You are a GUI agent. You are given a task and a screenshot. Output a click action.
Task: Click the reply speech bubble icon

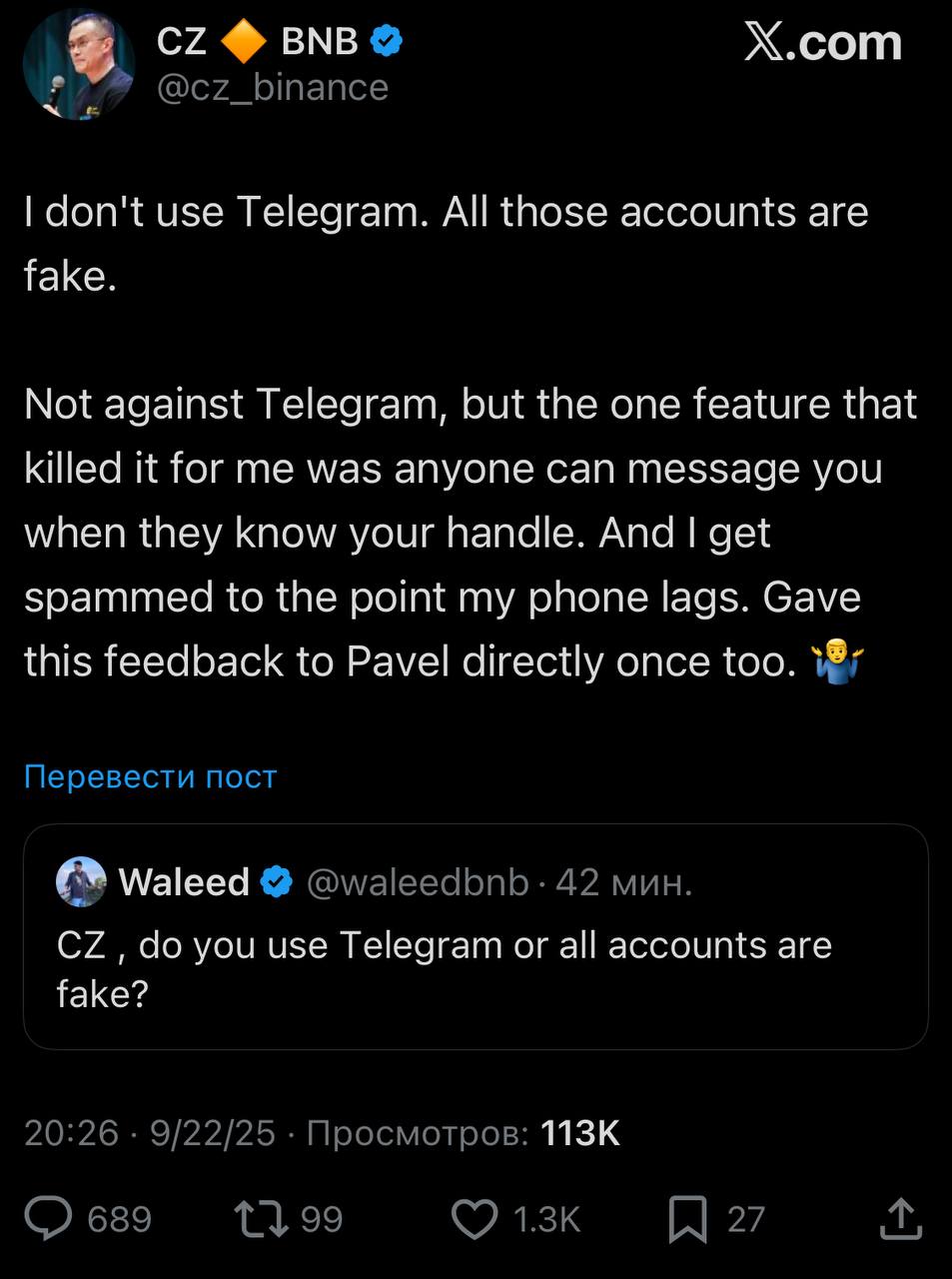(49, 1219)
